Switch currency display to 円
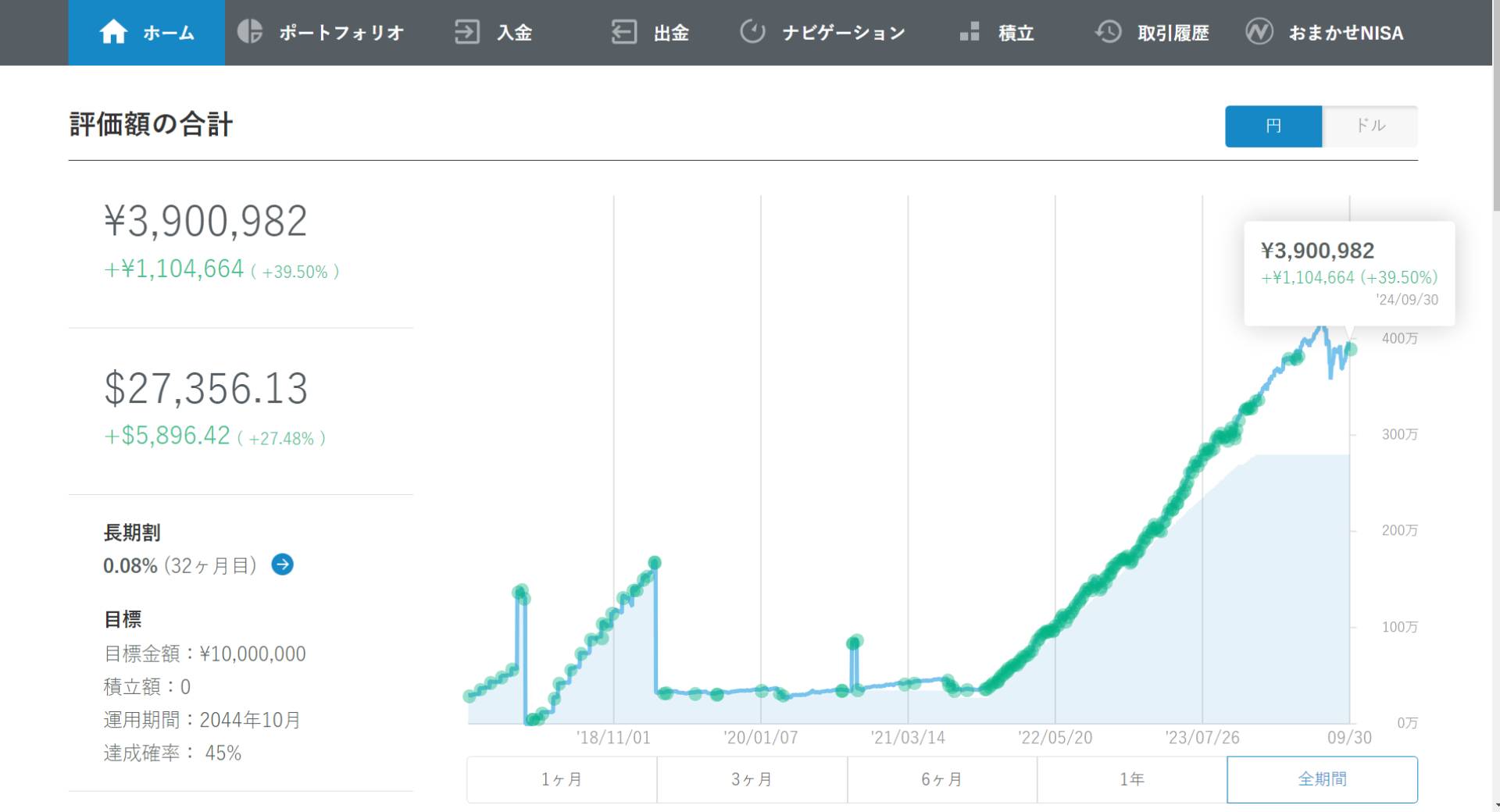The image size is (1500, 812). (x=1273, y=126)
